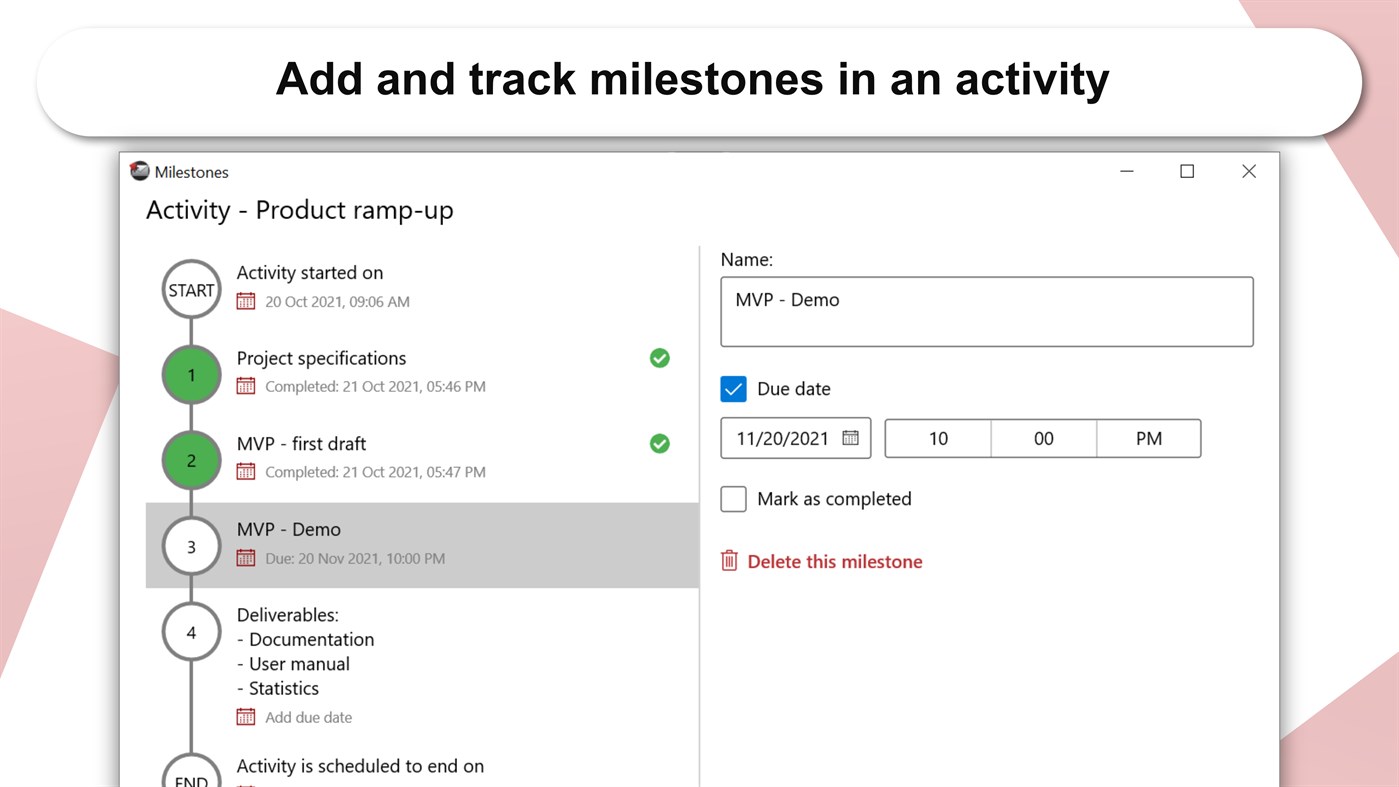Change the PM period selector
Viewport: 1399px width, 787px height.
pyautogui.click(x=1148, y=438)
